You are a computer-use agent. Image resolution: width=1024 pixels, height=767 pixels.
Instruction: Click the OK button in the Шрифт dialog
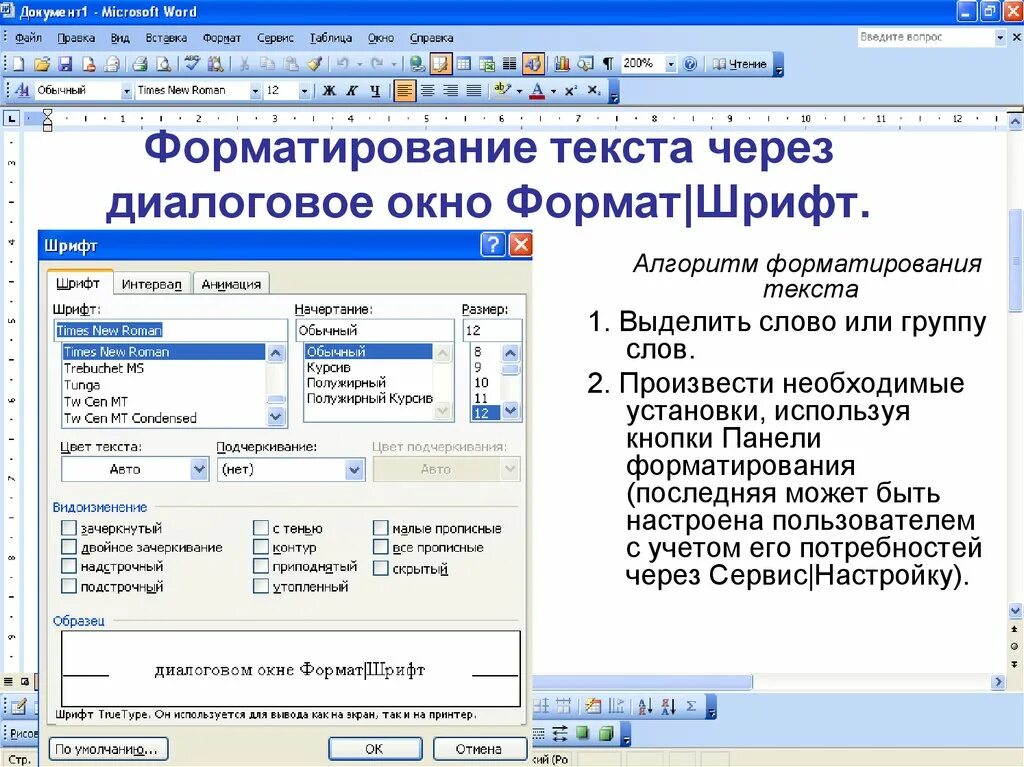tap(374, 749)
